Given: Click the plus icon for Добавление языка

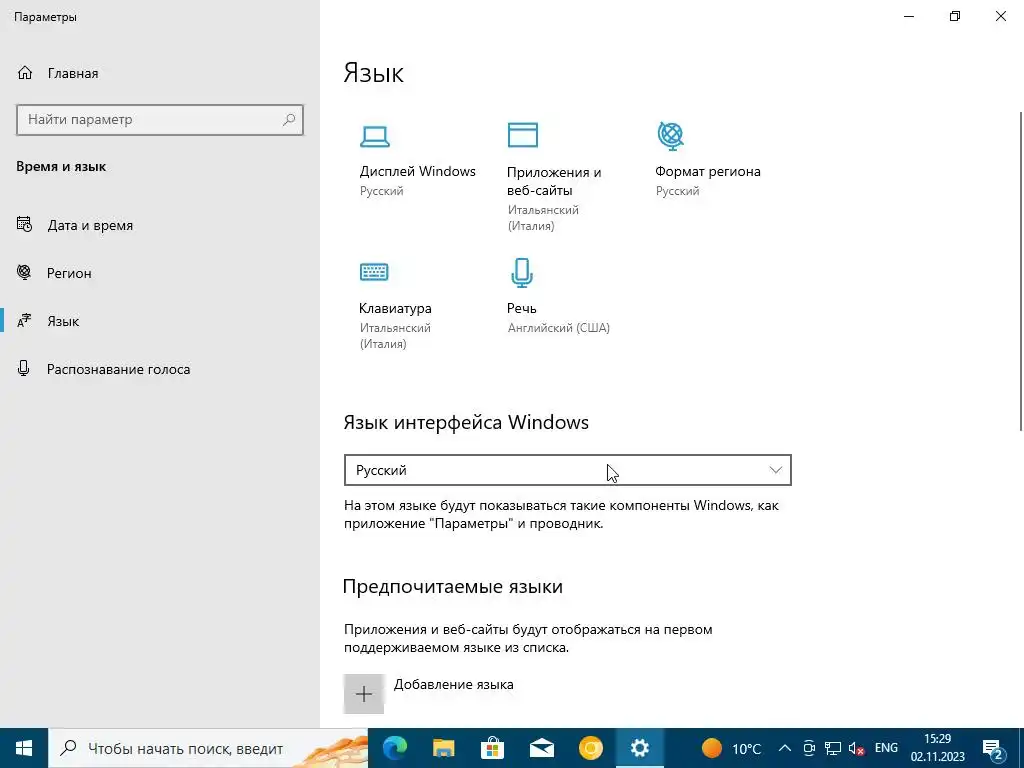Looking at the screenshot, I should pos(364,694).
